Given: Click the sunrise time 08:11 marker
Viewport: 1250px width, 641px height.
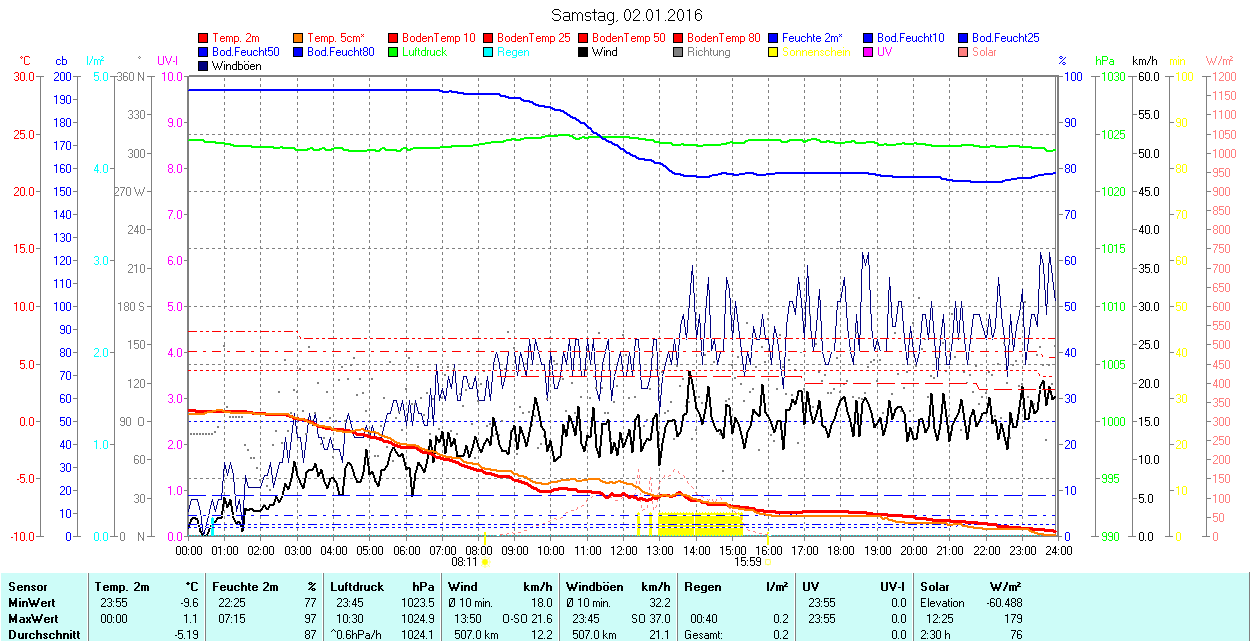Looking at the screenshot, I should [465, 562].
